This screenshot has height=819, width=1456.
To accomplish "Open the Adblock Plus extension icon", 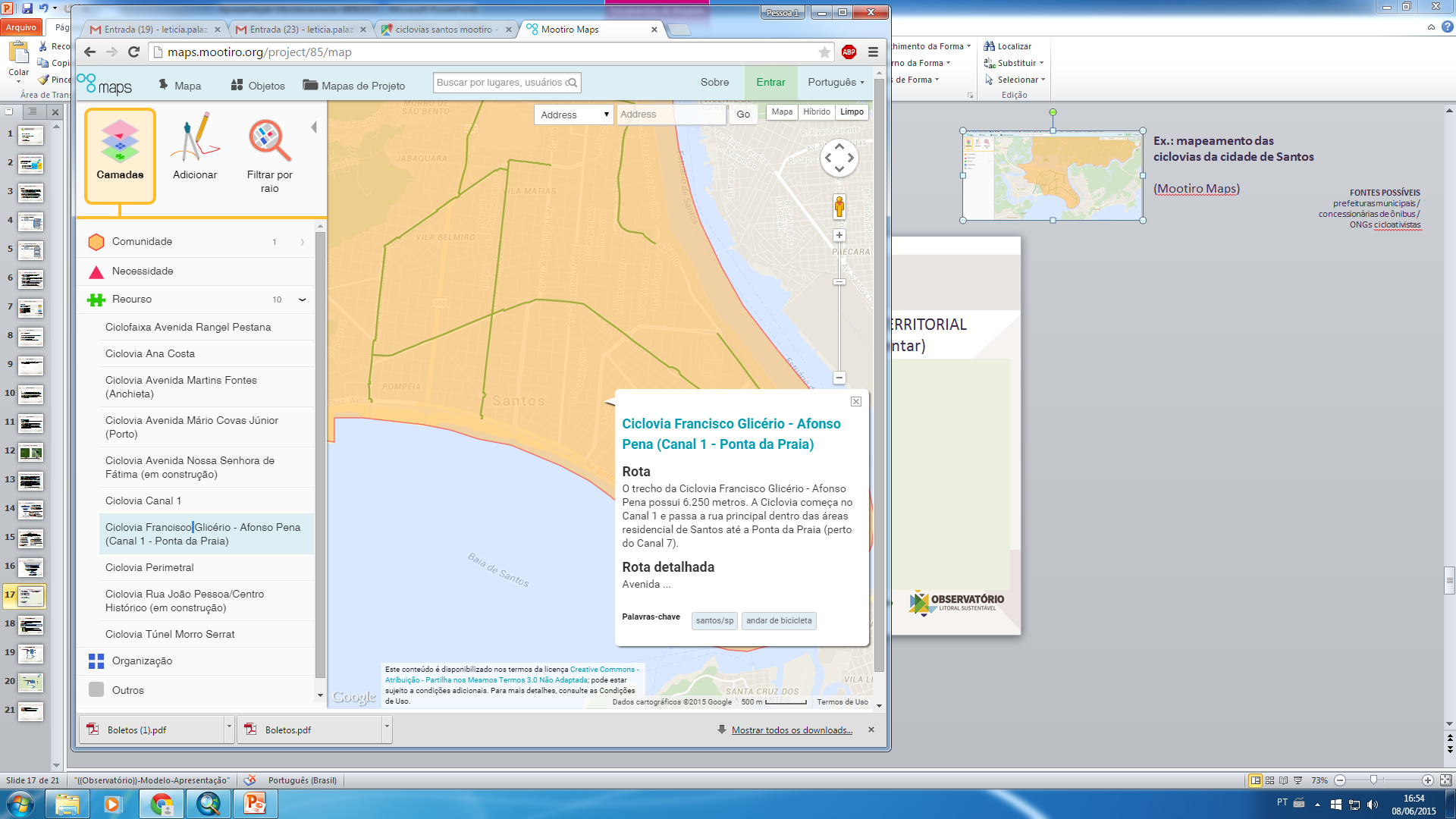I will click(849, 52).
